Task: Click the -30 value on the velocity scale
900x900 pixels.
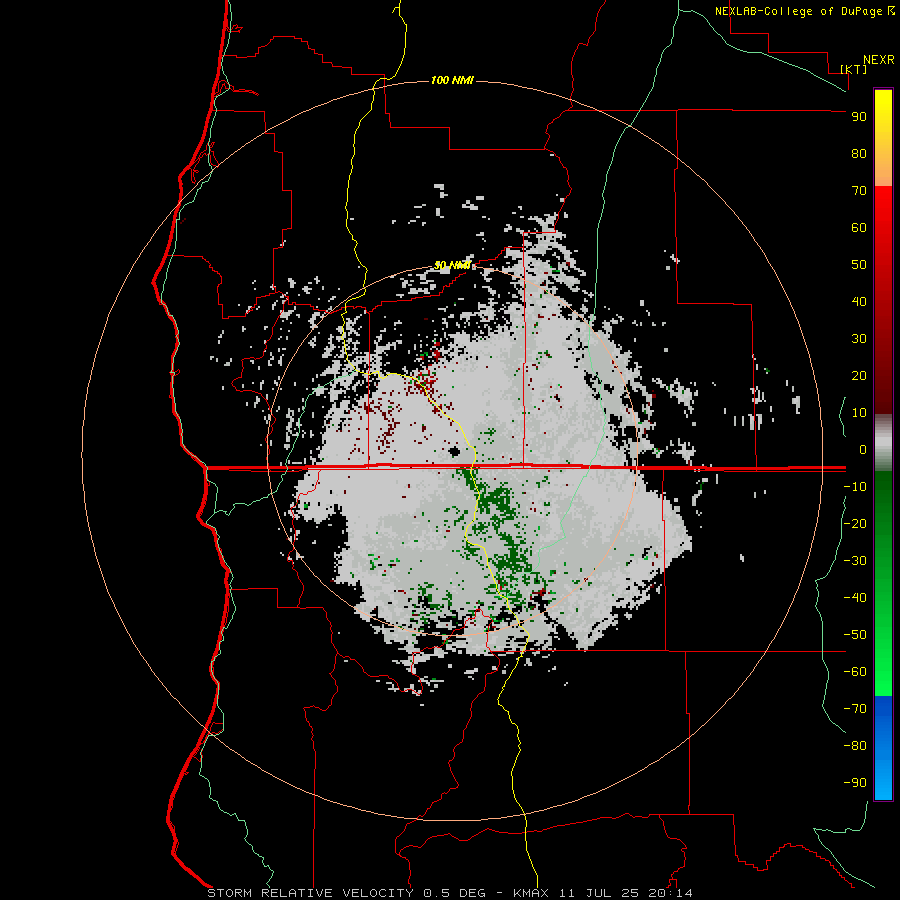Action: click(855, 561)
